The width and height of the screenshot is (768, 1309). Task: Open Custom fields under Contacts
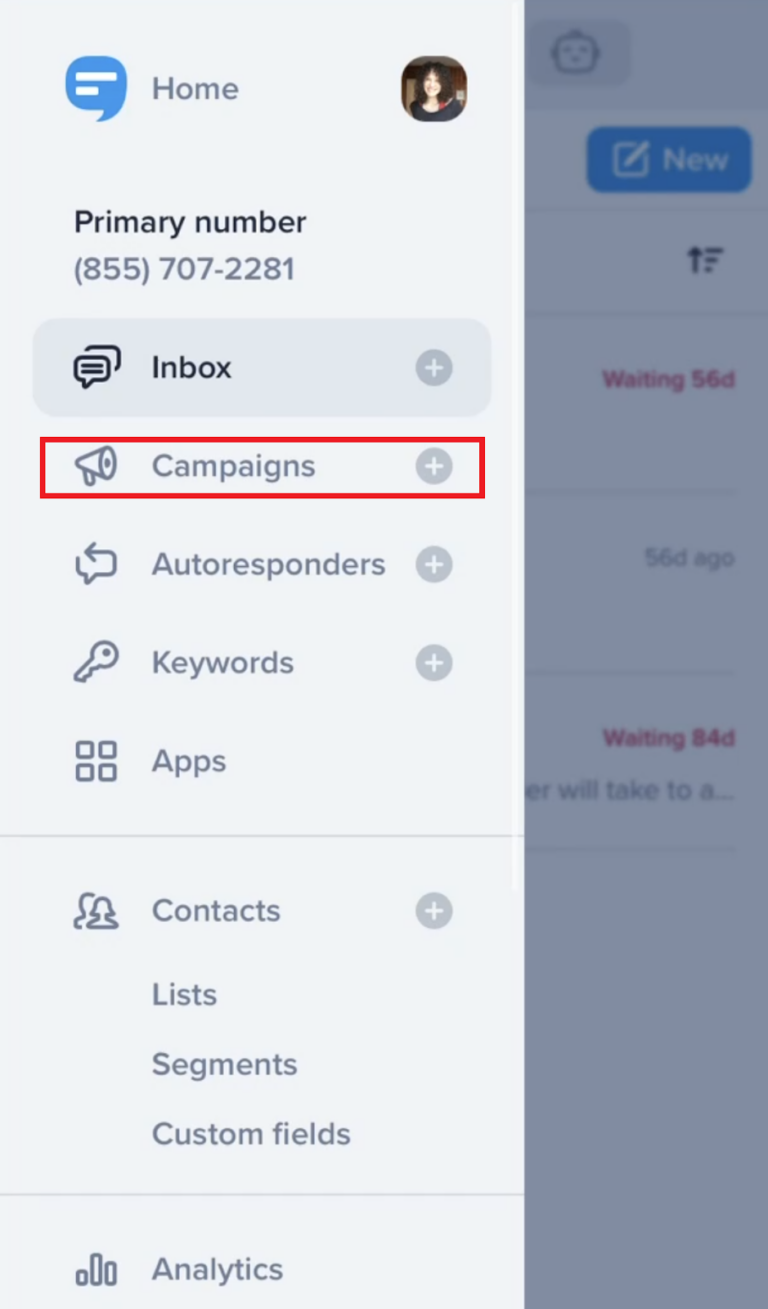[251, 1134]
